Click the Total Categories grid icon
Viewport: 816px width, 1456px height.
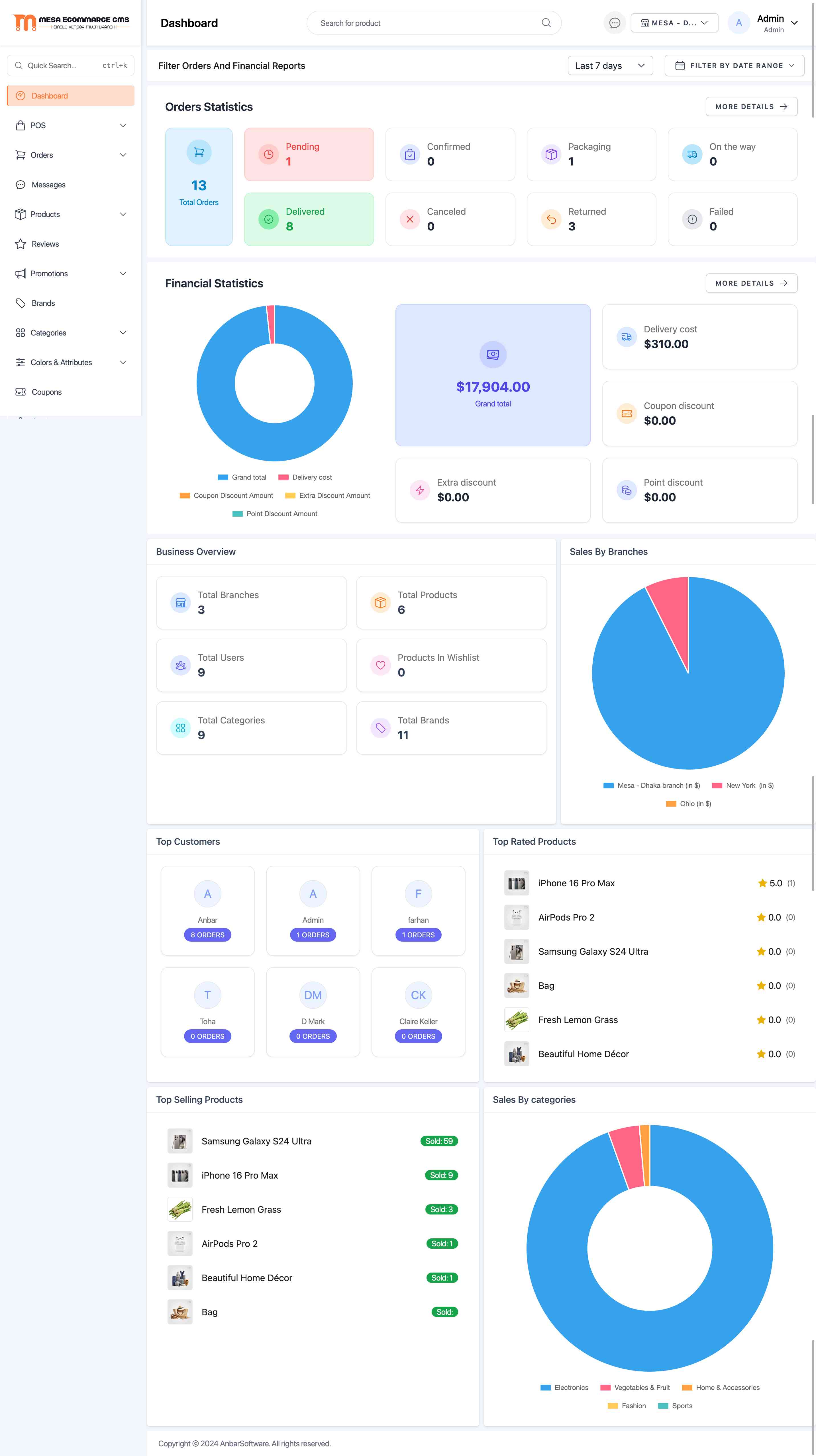pyautogui.click(x=180, y=728)
